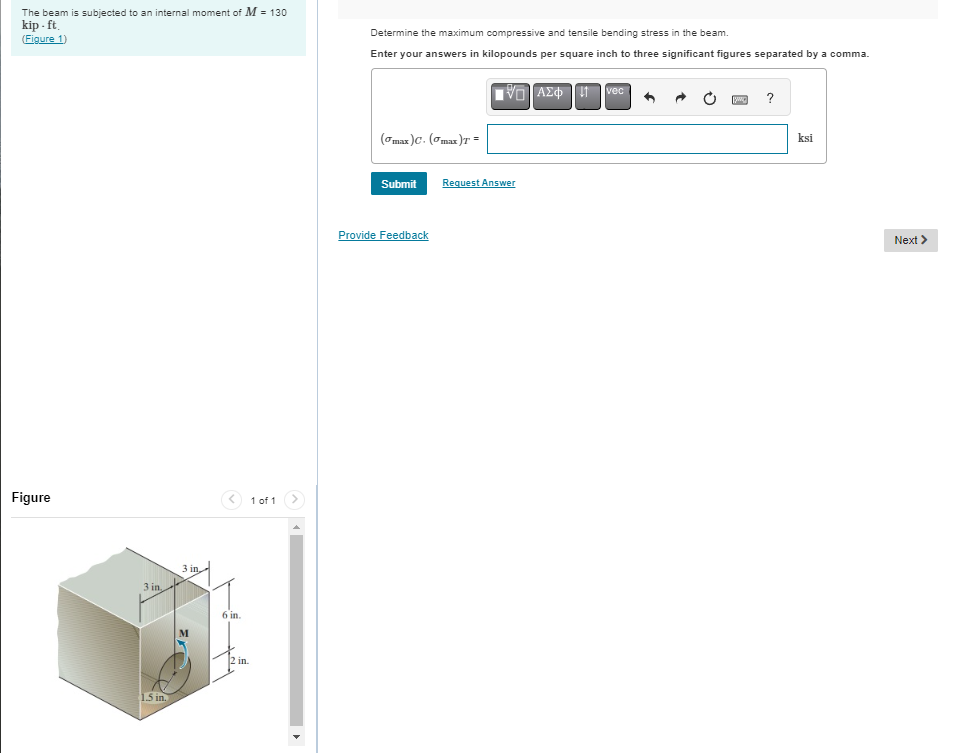Undo the last entry in answer box
This screenshot has width=955, height=753.
coord(649,98)
